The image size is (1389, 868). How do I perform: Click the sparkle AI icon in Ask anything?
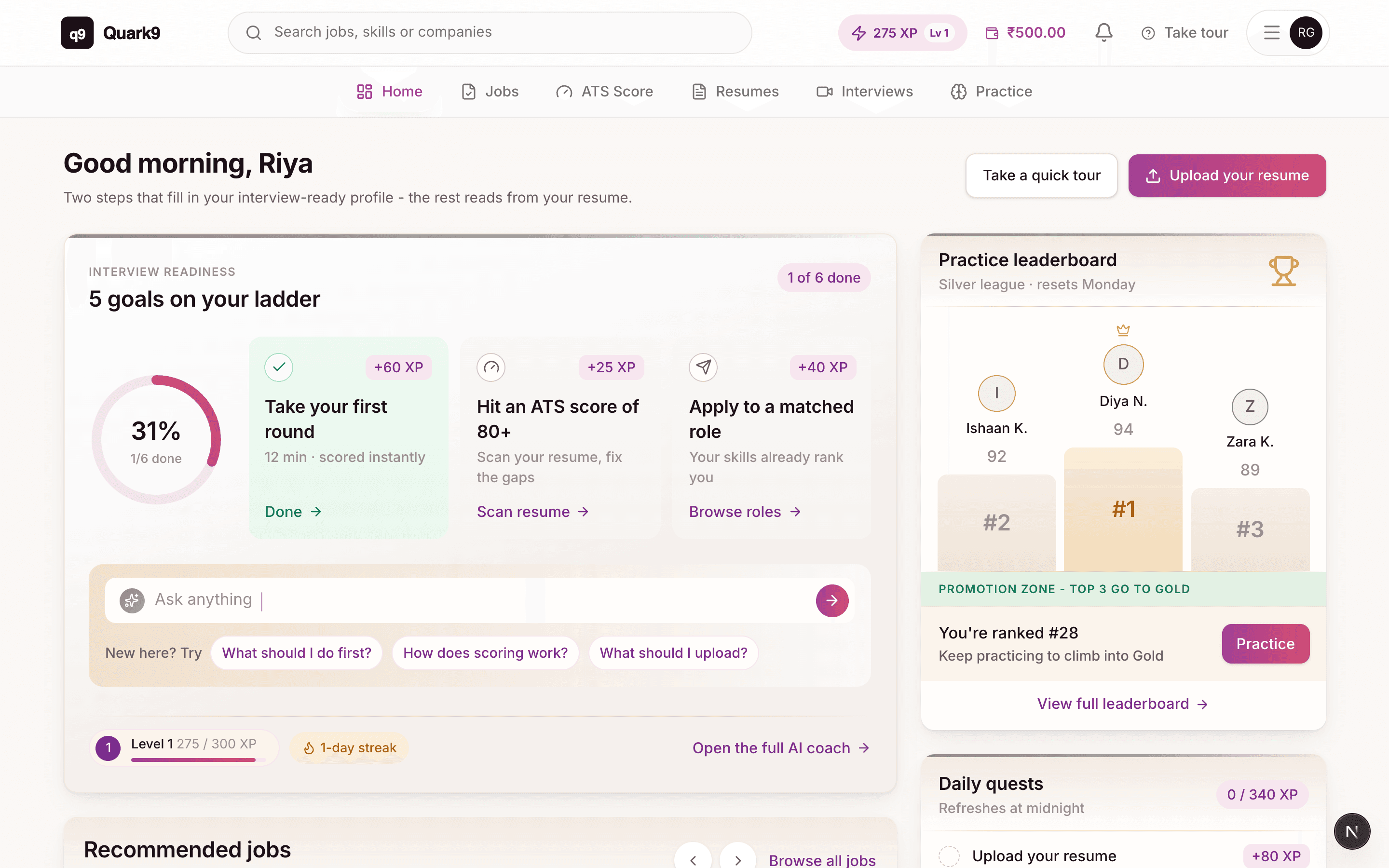tap(132, 600)
